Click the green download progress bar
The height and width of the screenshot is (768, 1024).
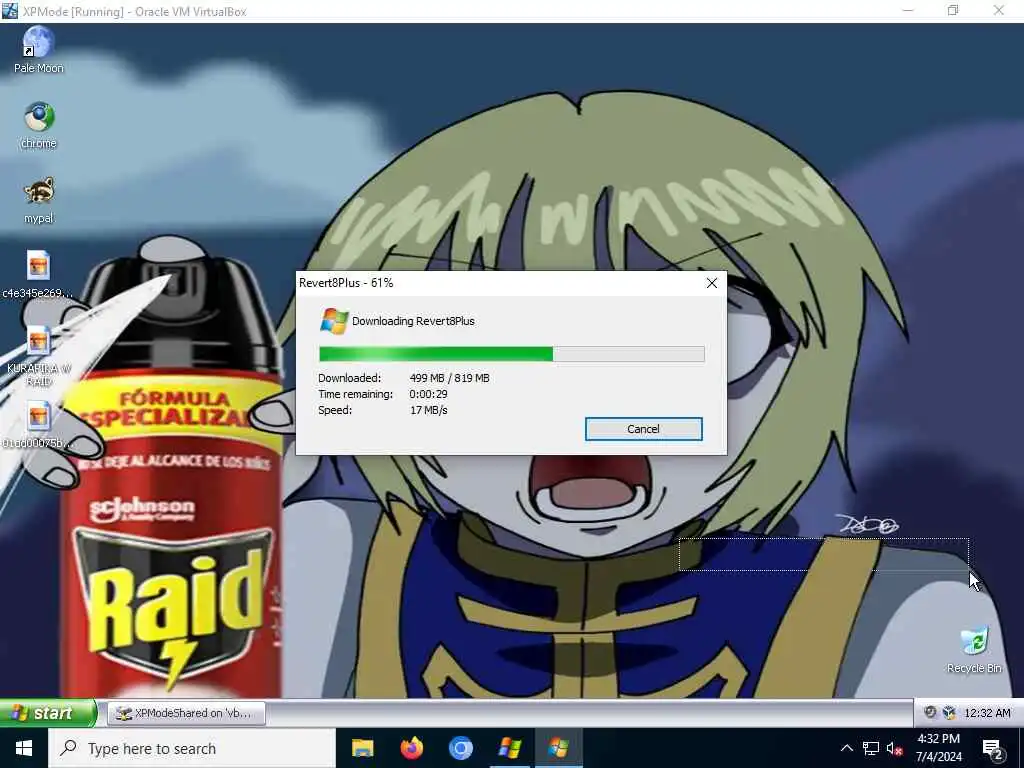coord(511,354)
